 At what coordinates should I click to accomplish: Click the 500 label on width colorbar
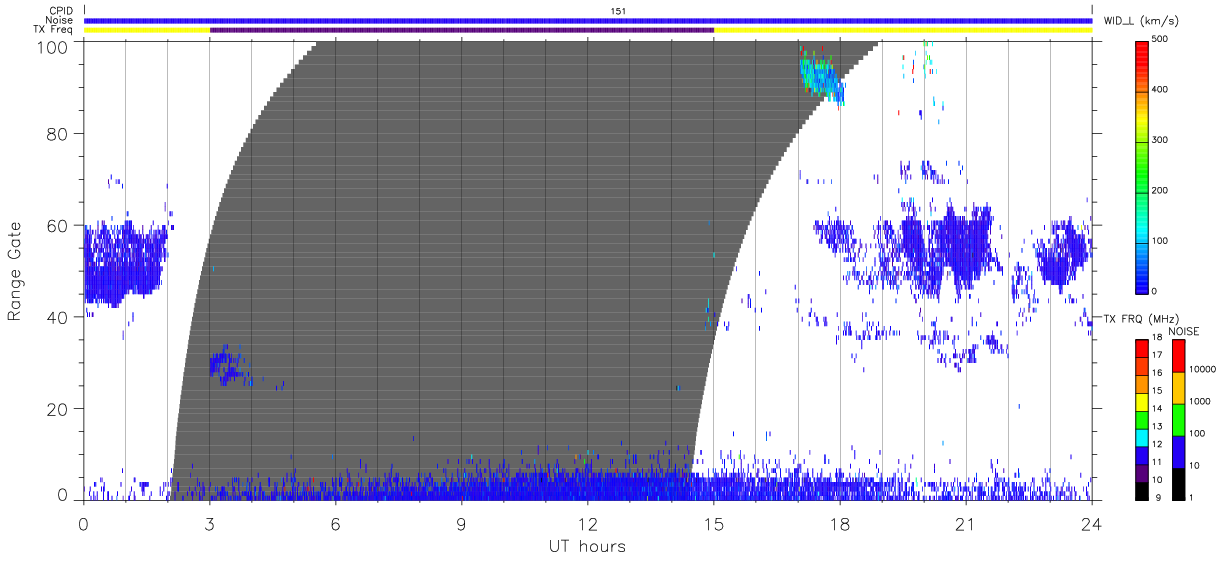[1161, 40]
